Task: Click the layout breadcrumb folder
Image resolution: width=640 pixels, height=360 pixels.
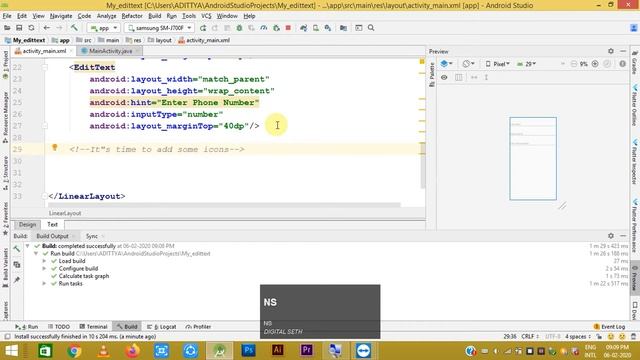Action: click(160, 40)
